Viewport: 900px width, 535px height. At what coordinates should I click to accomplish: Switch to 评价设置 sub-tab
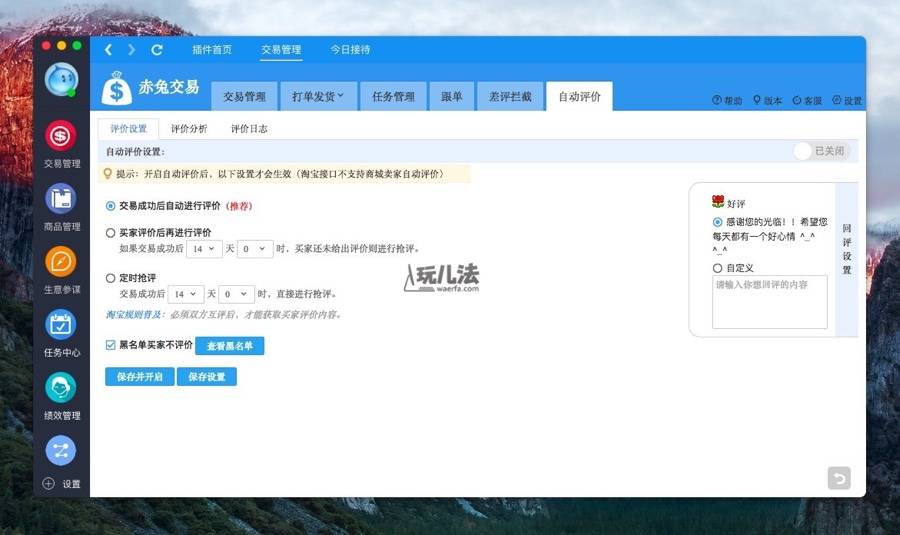(129, 129)
